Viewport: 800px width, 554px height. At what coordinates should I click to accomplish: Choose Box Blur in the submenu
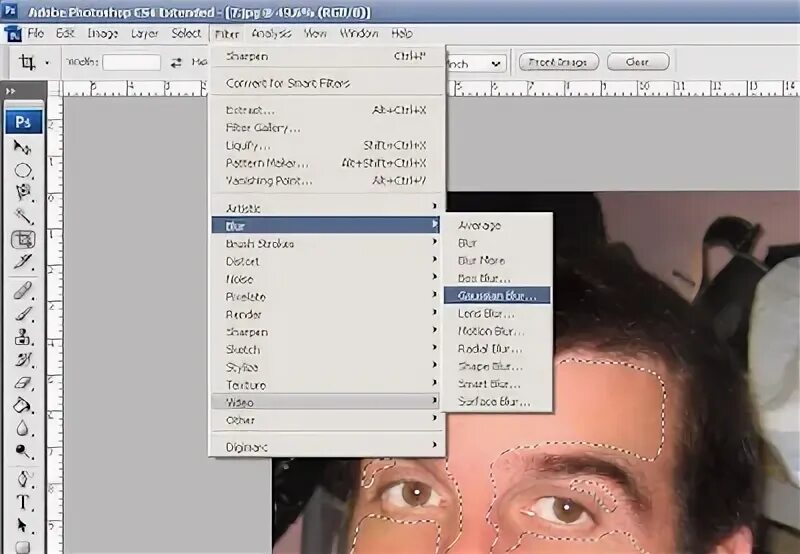[497, 278]
